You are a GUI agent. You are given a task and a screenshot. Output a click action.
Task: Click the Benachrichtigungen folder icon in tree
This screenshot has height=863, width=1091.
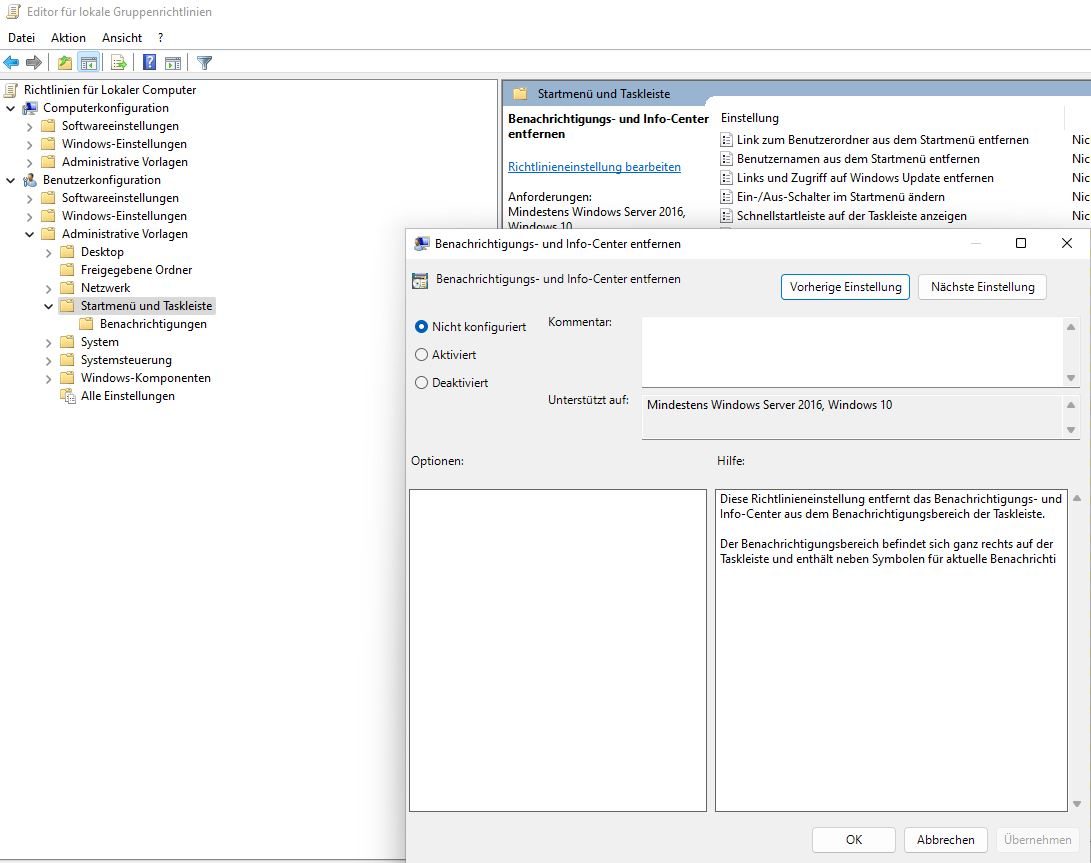coord(86,324)
